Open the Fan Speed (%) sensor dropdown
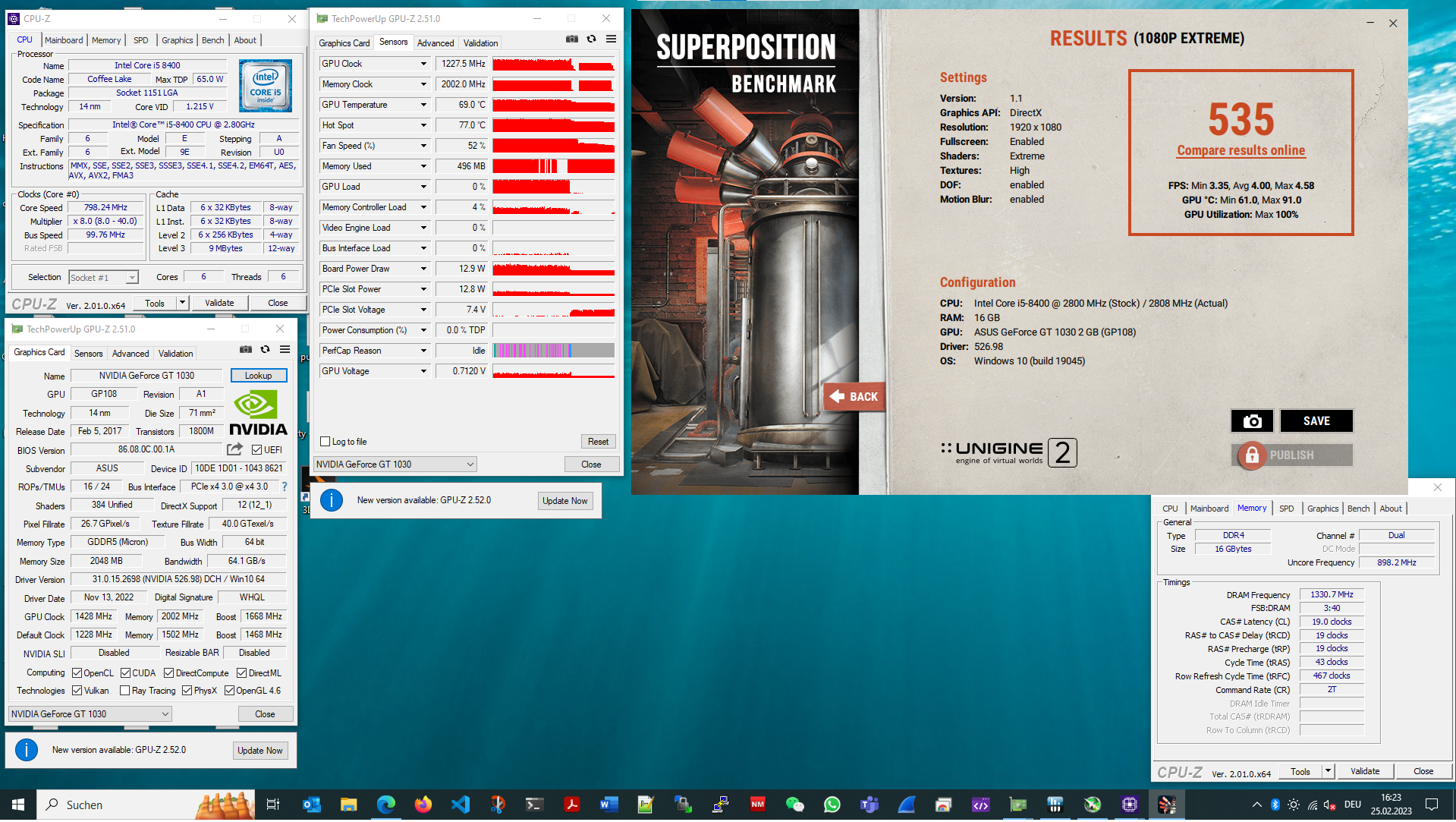The width and height of the screenshot is (1456, 822). (x=423, y=146)
